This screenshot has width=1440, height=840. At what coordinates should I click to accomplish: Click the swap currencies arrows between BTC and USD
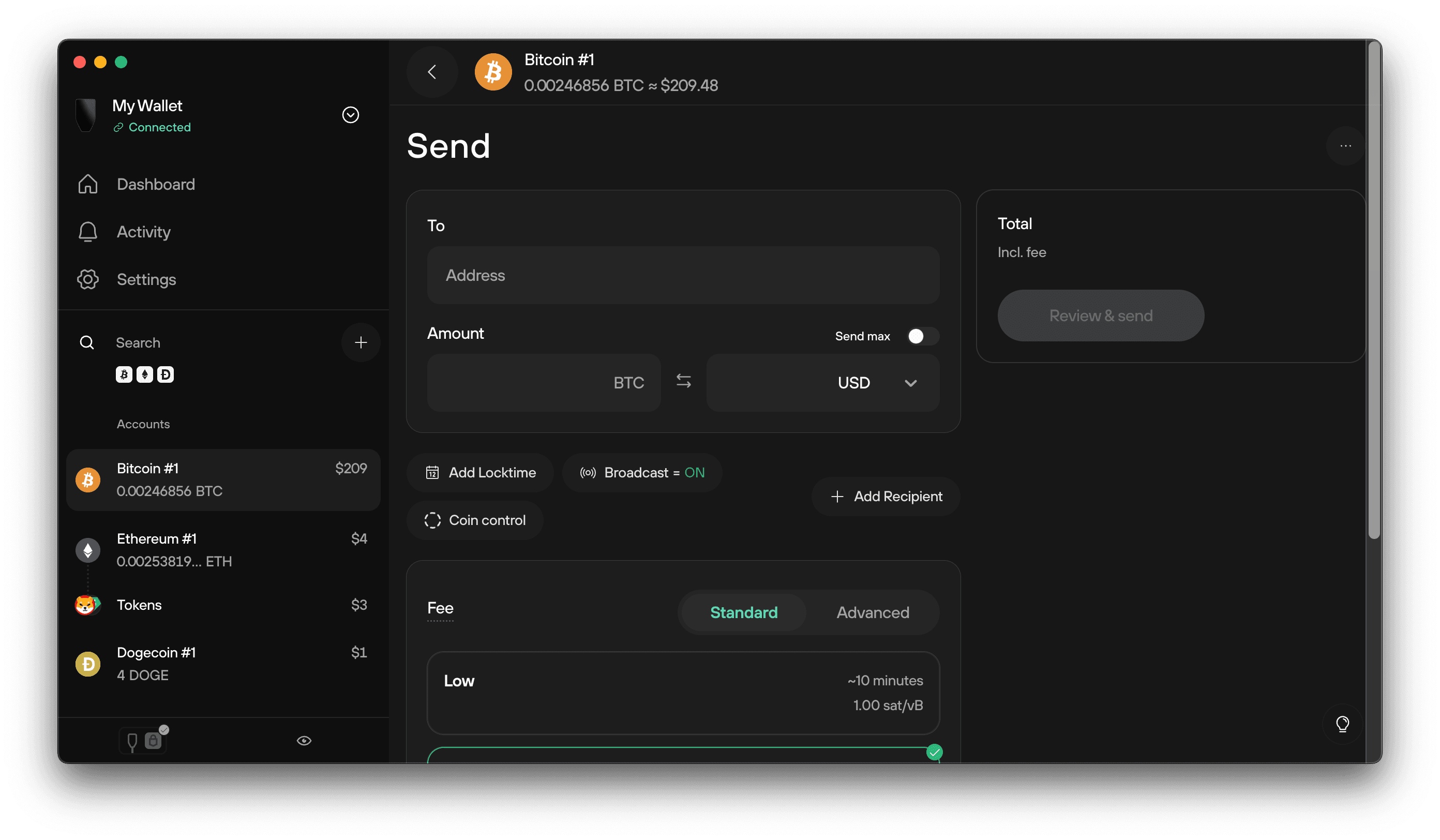(x=683, y=382)
